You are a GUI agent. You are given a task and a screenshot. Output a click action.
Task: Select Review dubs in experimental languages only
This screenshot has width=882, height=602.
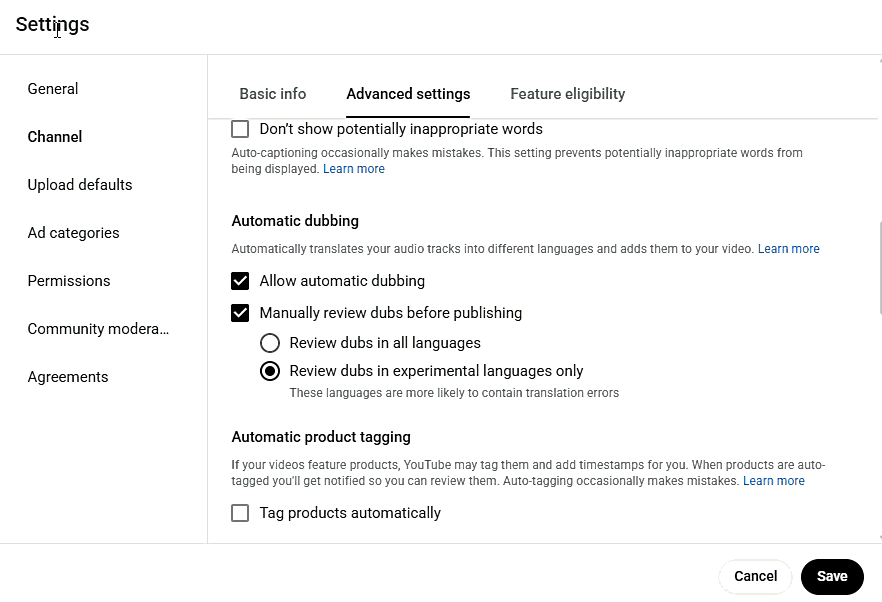click(x=270, y=371)
